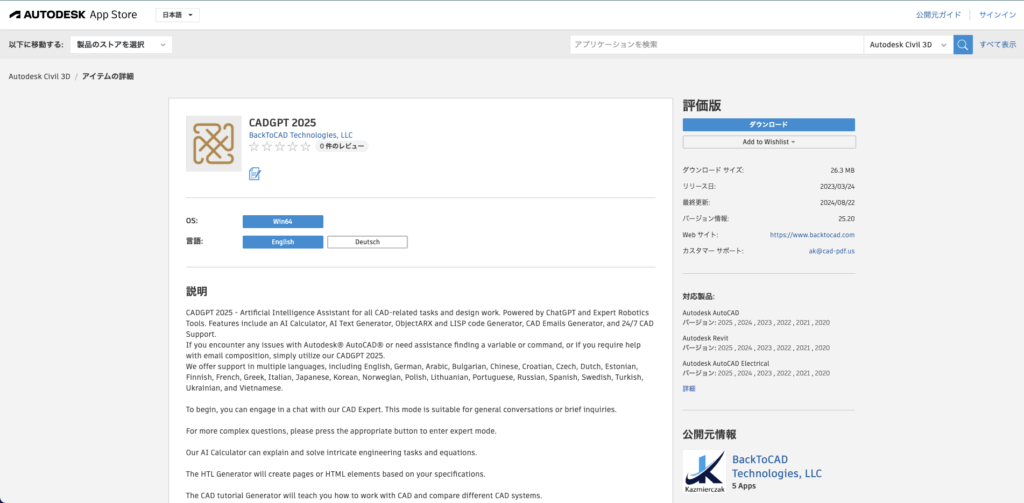Open the Autodesk Civil 3D search filter dropdown

tap(907, 45)
